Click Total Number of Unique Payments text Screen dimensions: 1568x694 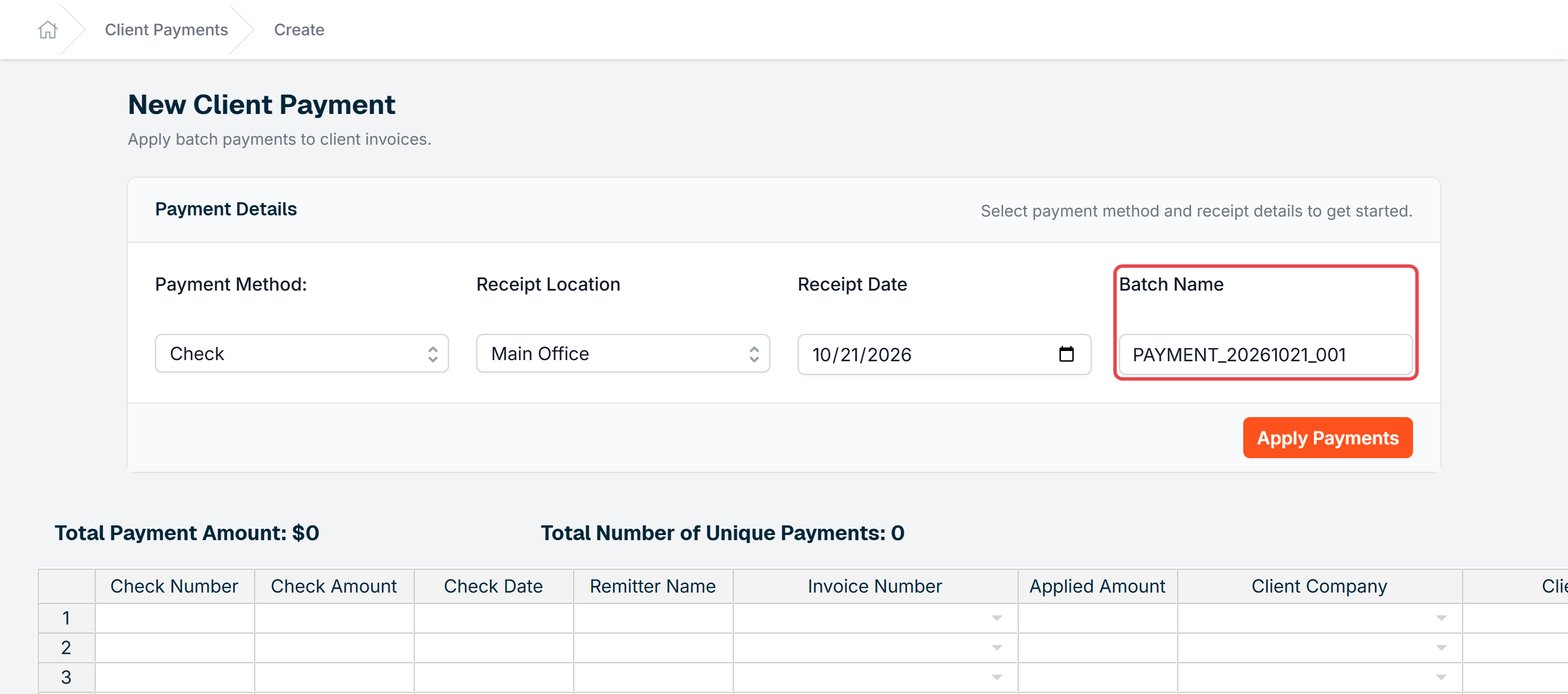click(x=722, y=533)
